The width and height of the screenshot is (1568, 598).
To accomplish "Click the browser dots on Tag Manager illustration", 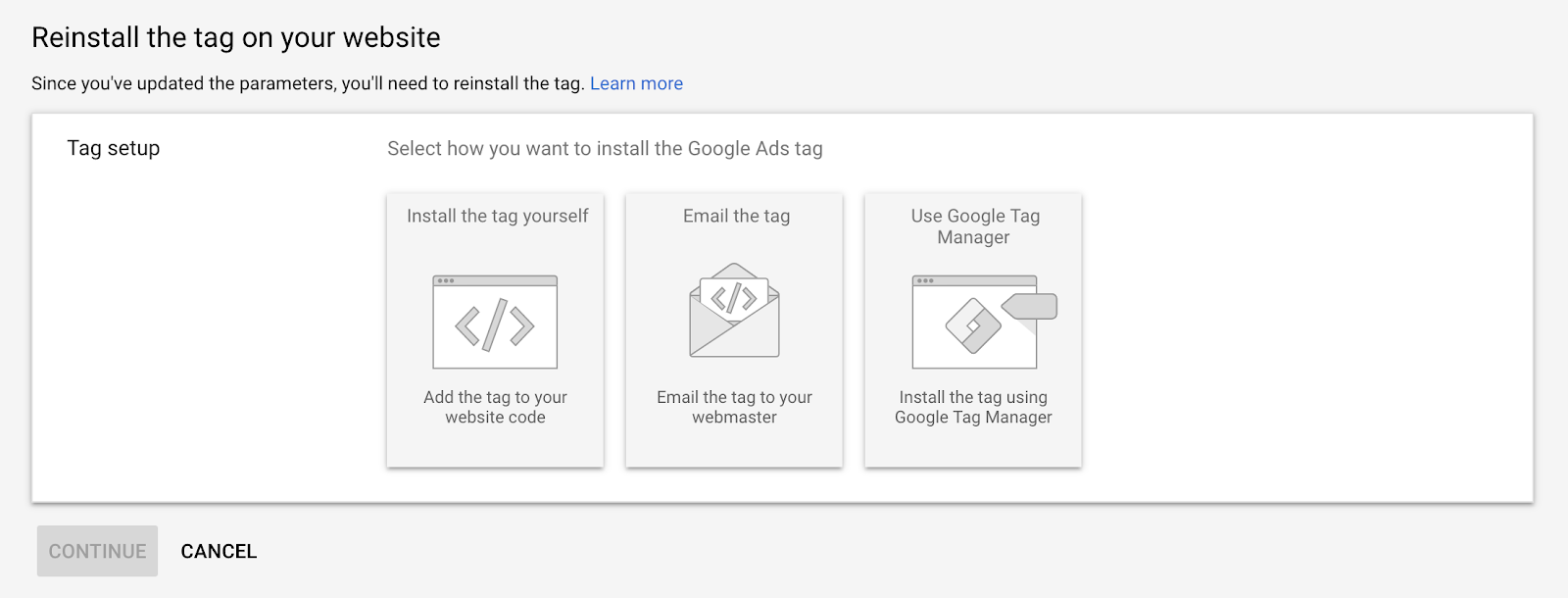I will (x=925, y=281).
